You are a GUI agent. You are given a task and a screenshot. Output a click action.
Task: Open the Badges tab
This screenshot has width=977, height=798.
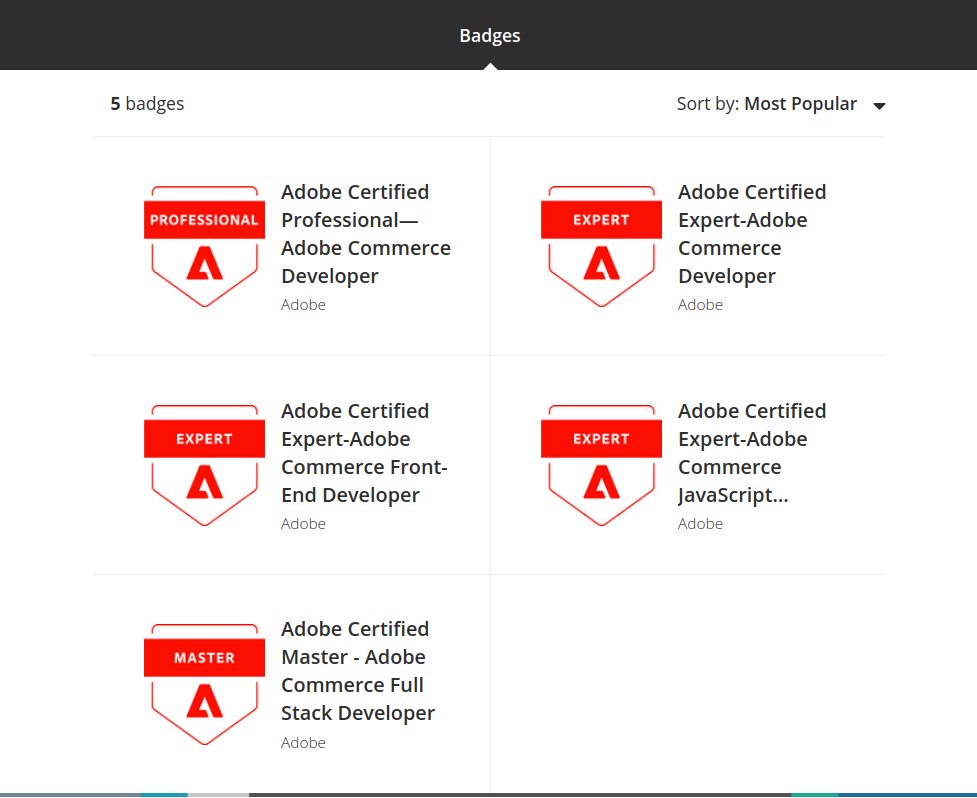coord(490,36)
